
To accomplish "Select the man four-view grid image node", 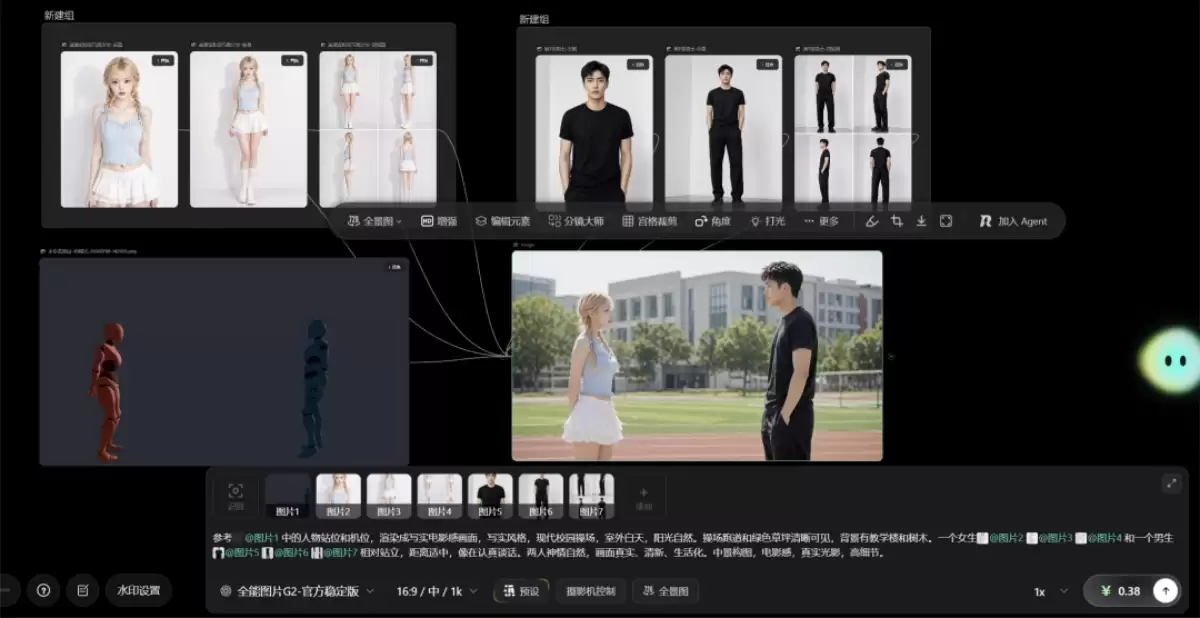I will 853,132.
